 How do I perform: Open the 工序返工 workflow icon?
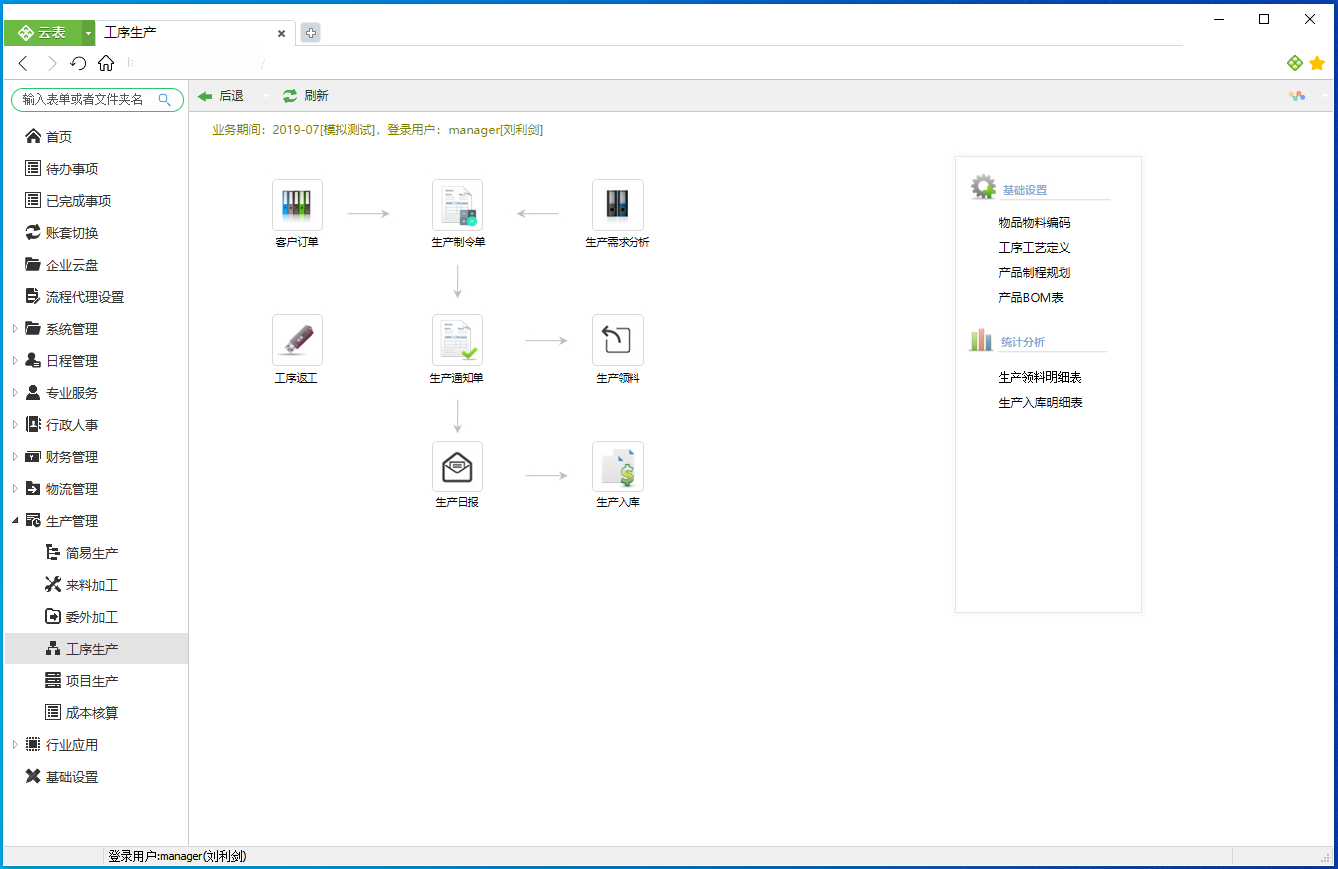pos(297,340)
